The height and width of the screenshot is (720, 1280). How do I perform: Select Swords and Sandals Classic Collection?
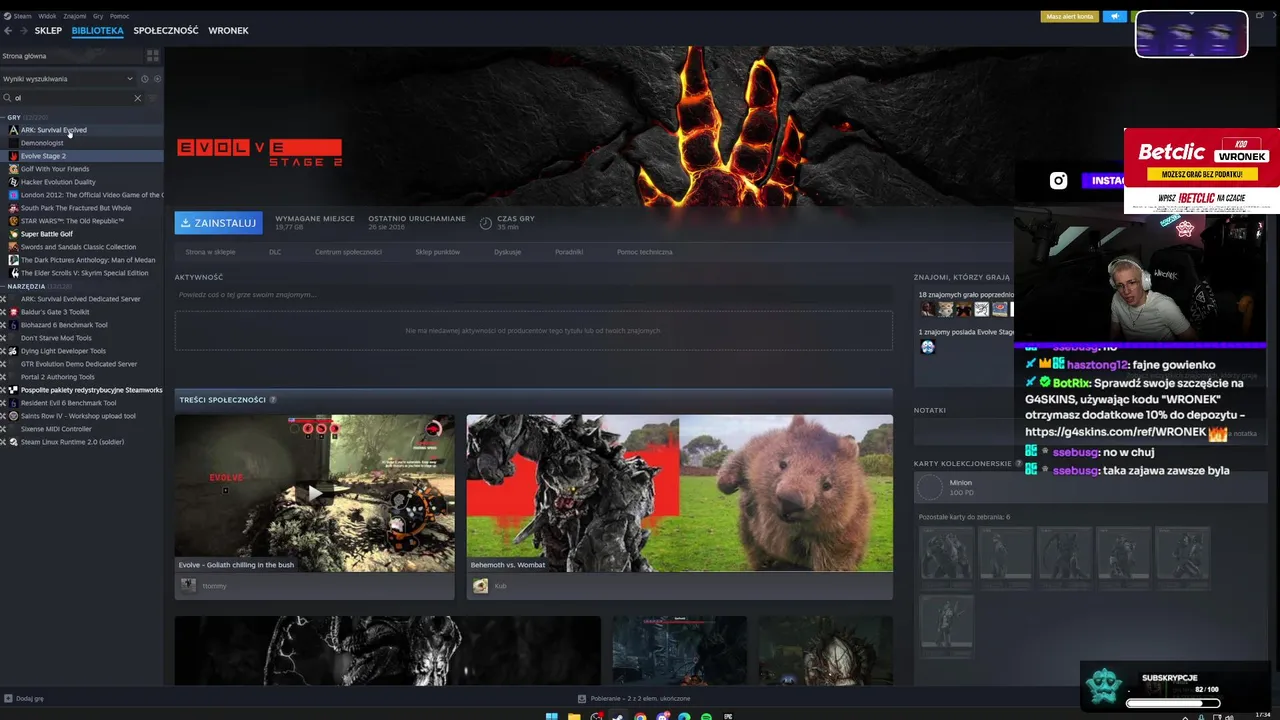coord(81,247)
